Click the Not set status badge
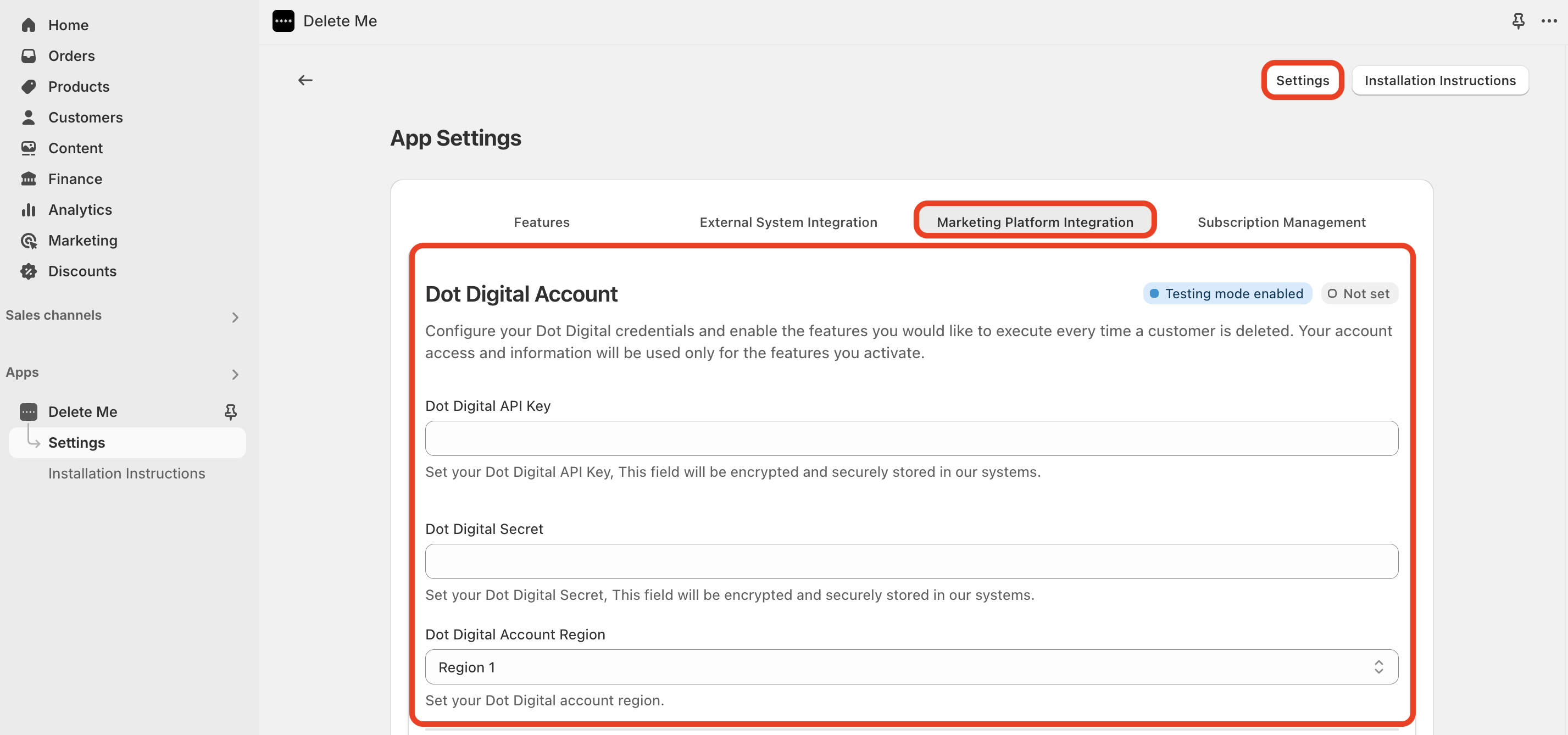 pyautogui.click(x=1359, y=293)
